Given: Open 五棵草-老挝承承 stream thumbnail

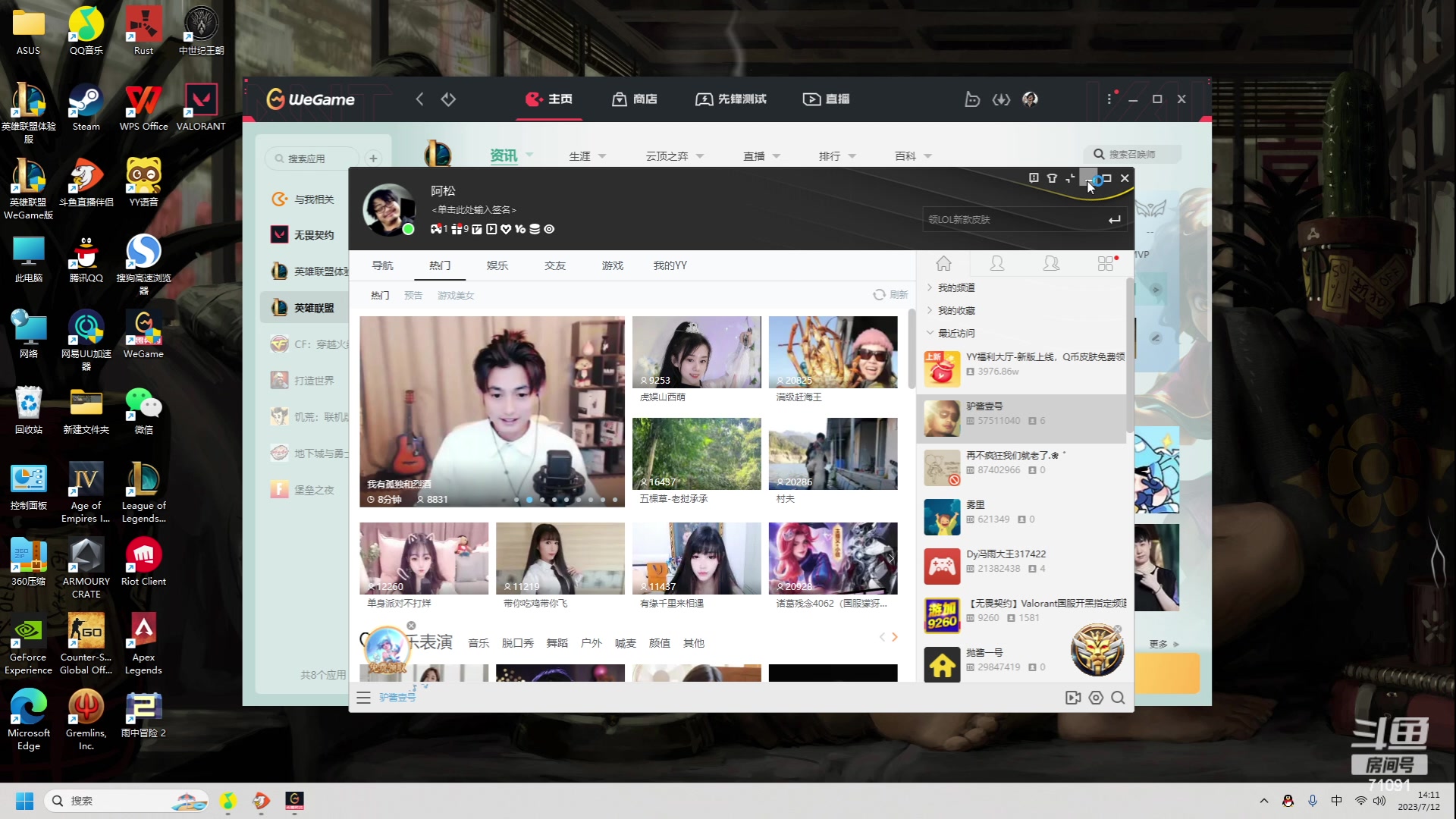Looking at the screenshot, I should pyautogui.click(x=697, y=453).
